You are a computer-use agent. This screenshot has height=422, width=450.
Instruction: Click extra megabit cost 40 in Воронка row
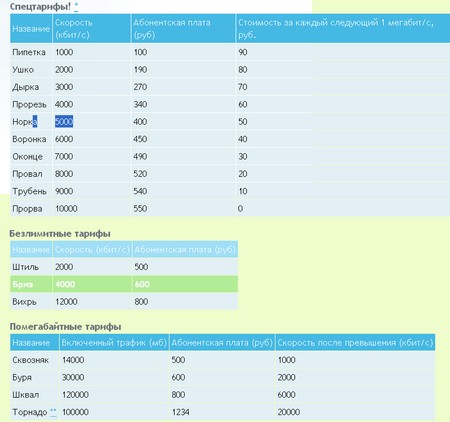tap(243, 139)
